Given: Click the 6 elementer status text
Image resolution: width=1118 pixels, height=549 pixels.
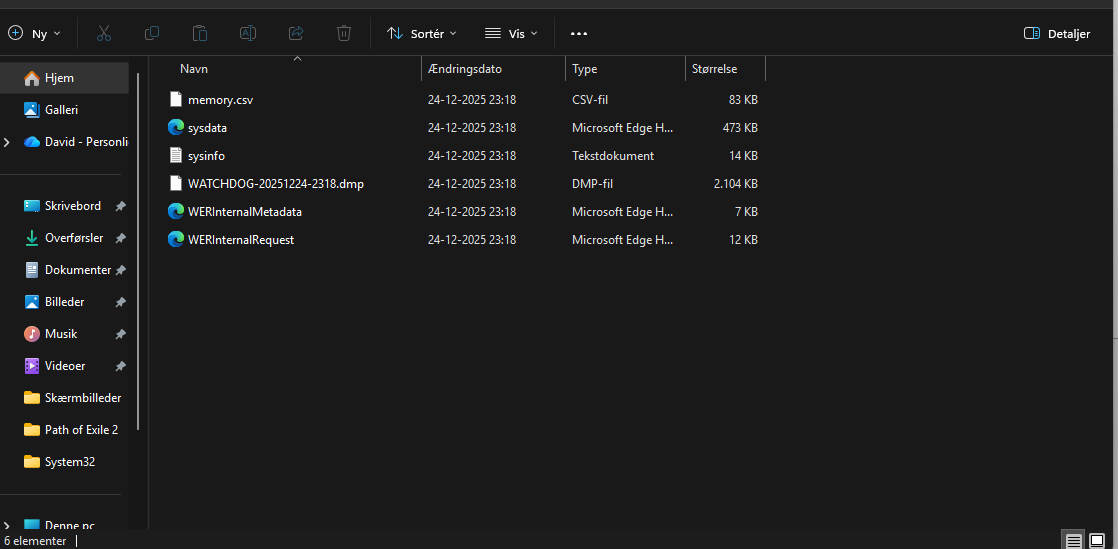Looking at the screenshot, I should pyautogui.click(x=36, y=541).
